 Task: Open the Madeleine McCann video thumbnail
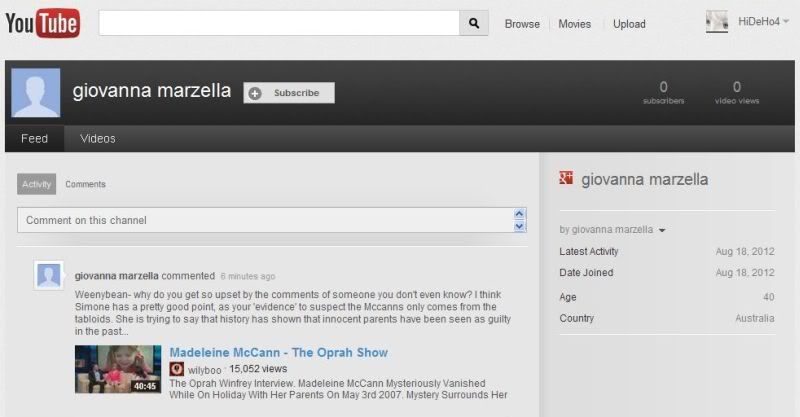[x=118, y=369]
